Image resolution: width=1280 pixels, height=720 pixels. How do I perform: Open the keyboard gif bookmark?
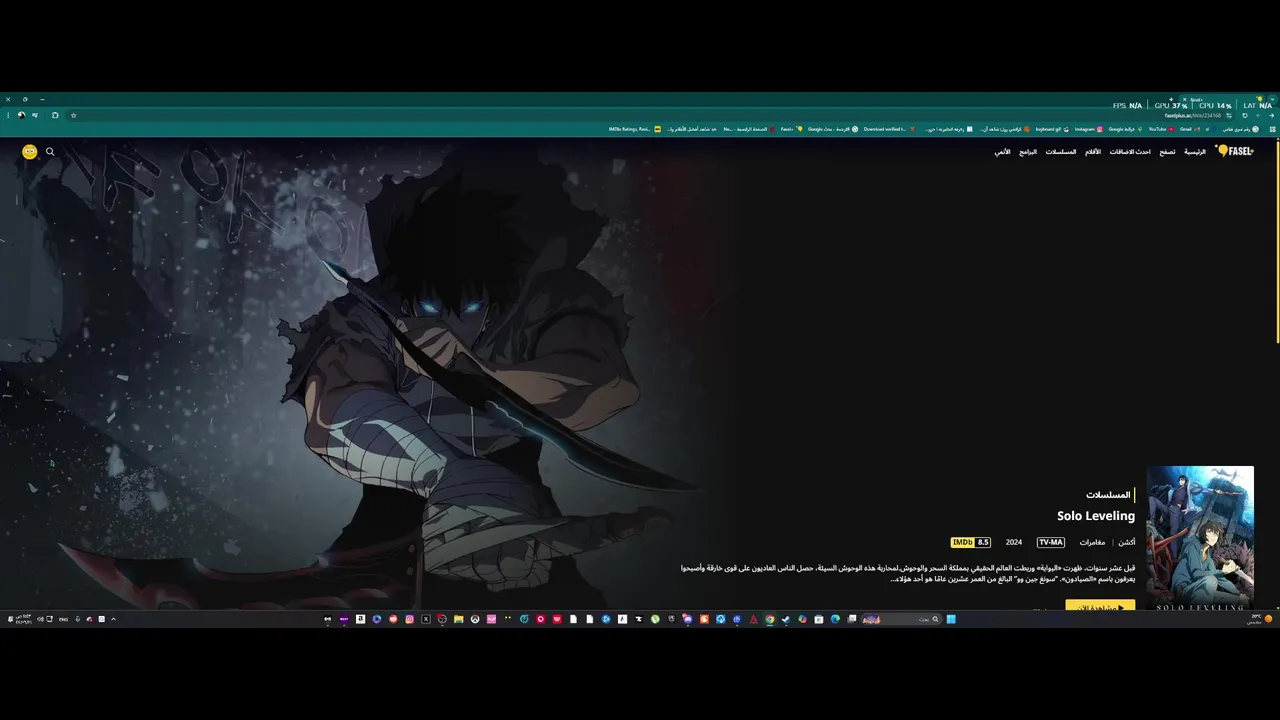[x=1052, y=129]
